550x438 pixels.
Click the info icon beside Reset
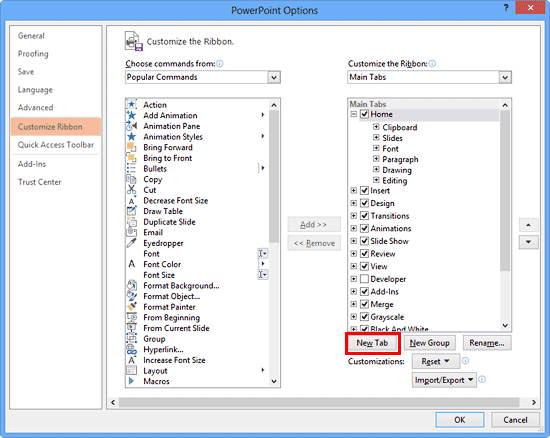[x=465, y=360]
